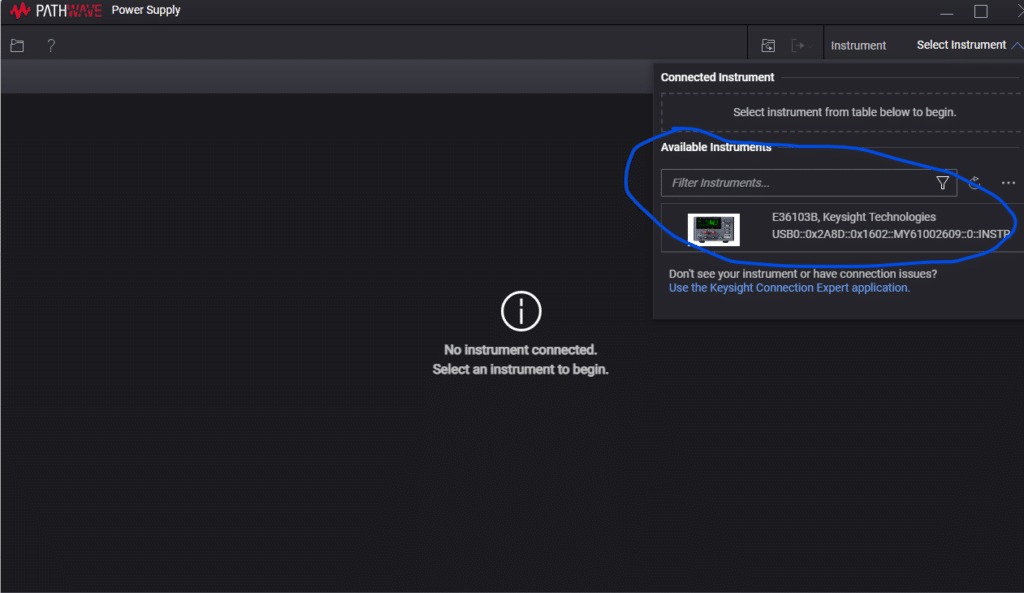Open the three-dots more options menu
Viewport: 1024px width, 593px height.
[1008, 183]
